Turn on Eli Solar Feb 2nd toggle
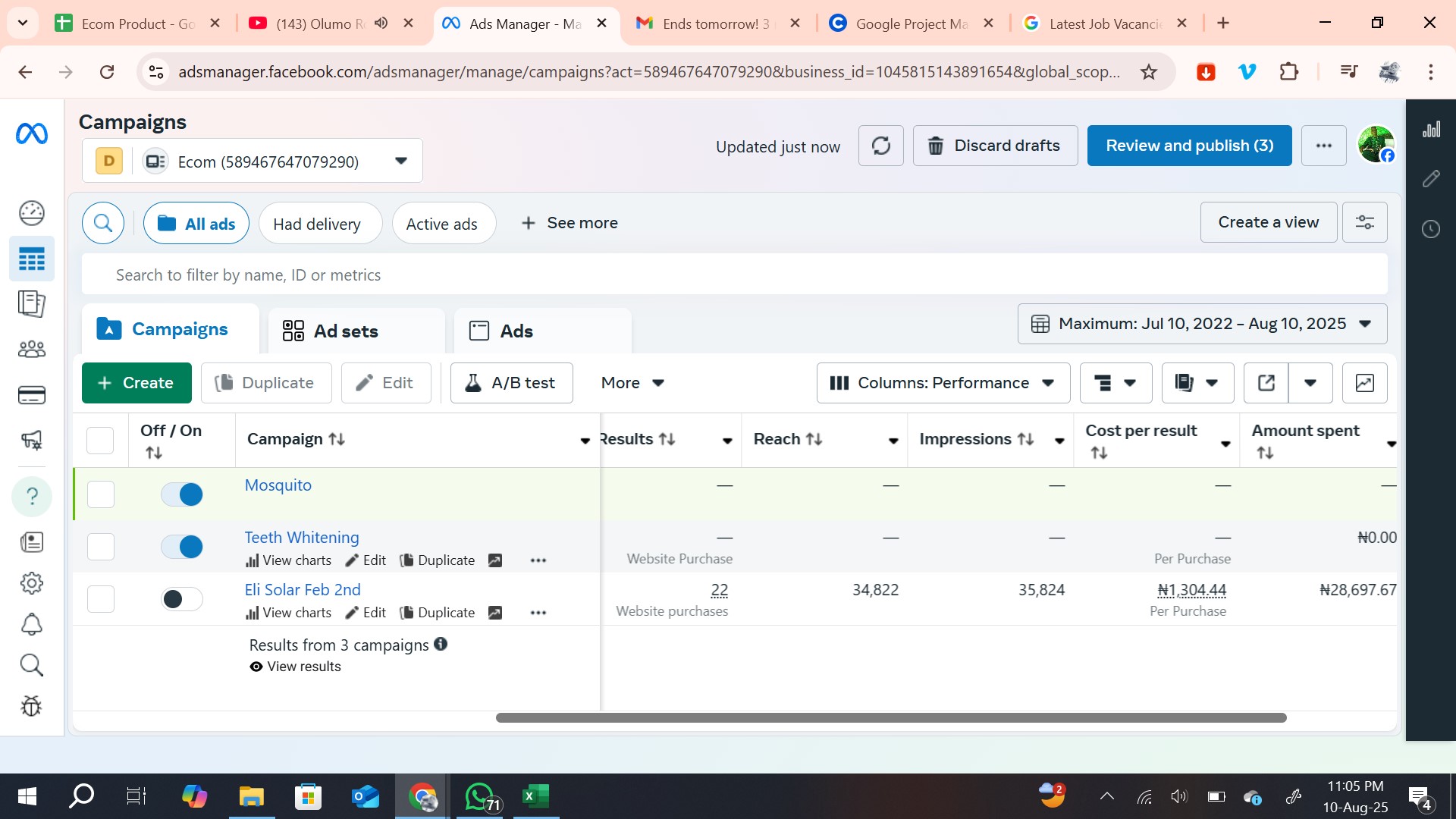1456x819 pixels. click(182, 599)
